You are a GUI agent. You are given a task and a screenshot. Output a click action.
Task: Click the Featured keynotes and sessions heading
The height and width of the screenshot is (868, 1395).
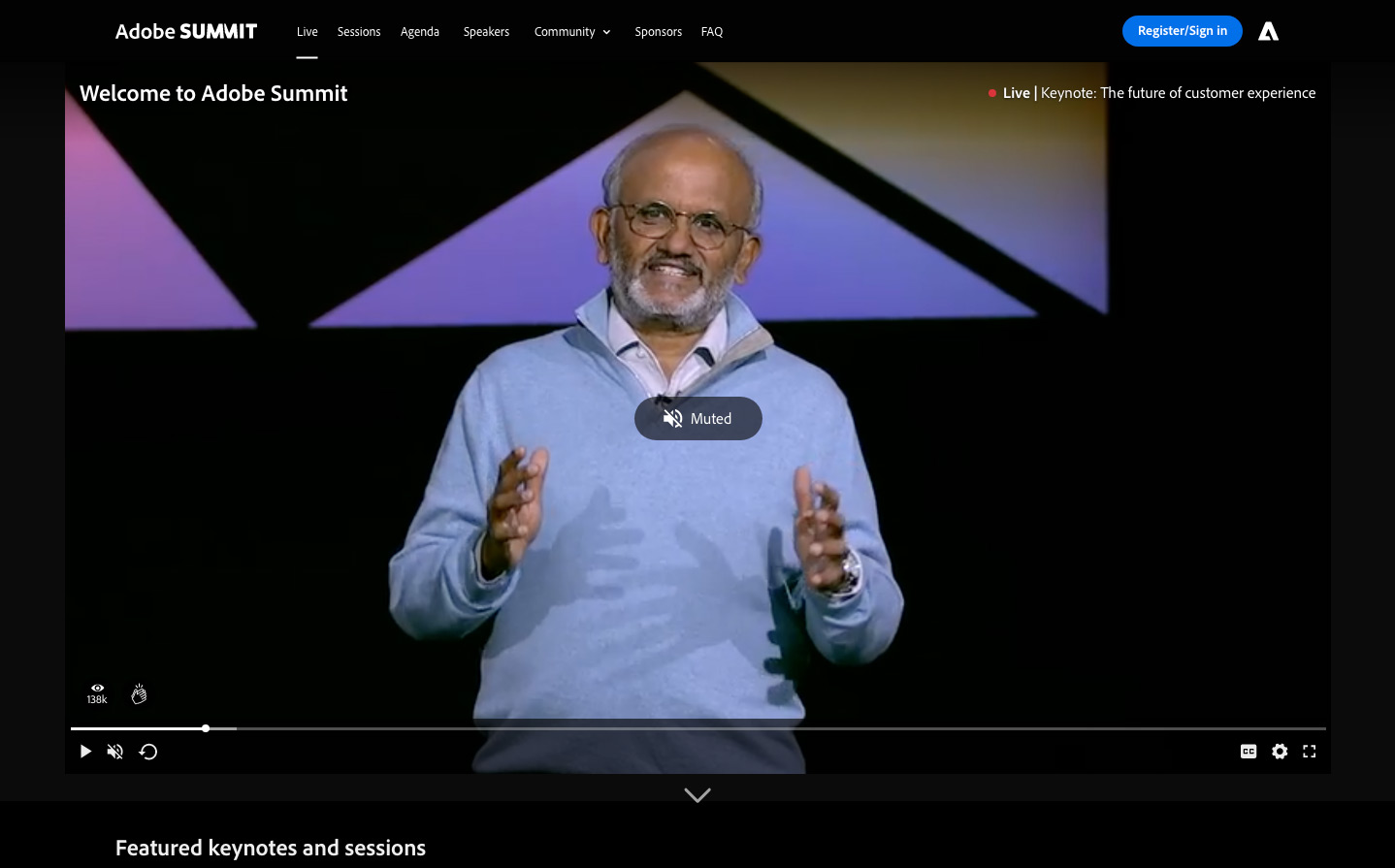point(271,848)
